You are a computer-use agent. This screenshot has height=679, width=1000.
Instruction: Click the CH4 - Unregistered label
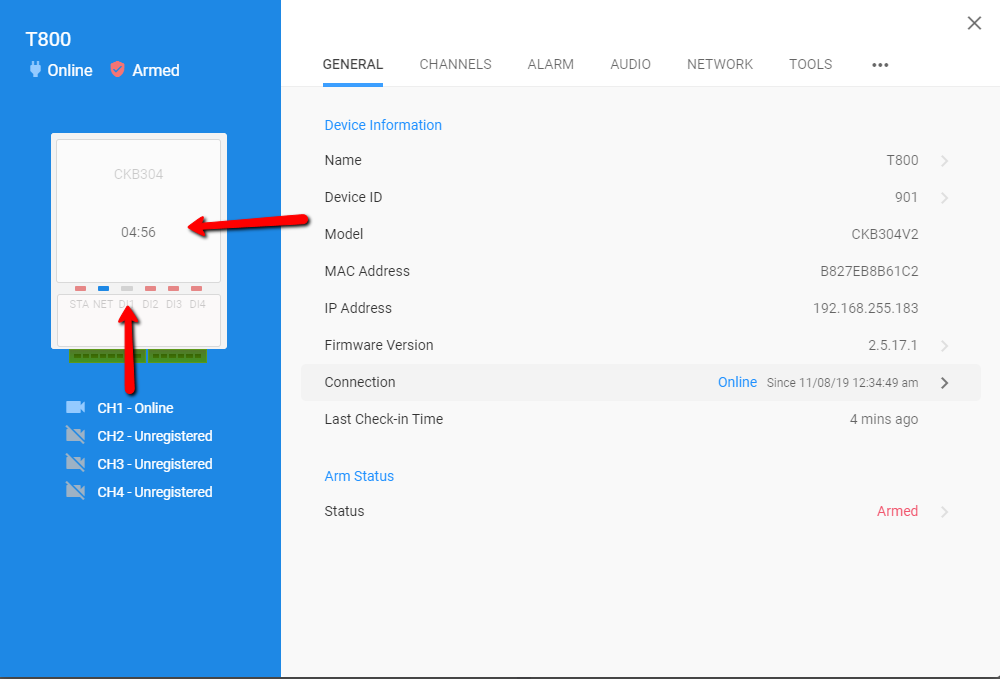coord(154,492)
